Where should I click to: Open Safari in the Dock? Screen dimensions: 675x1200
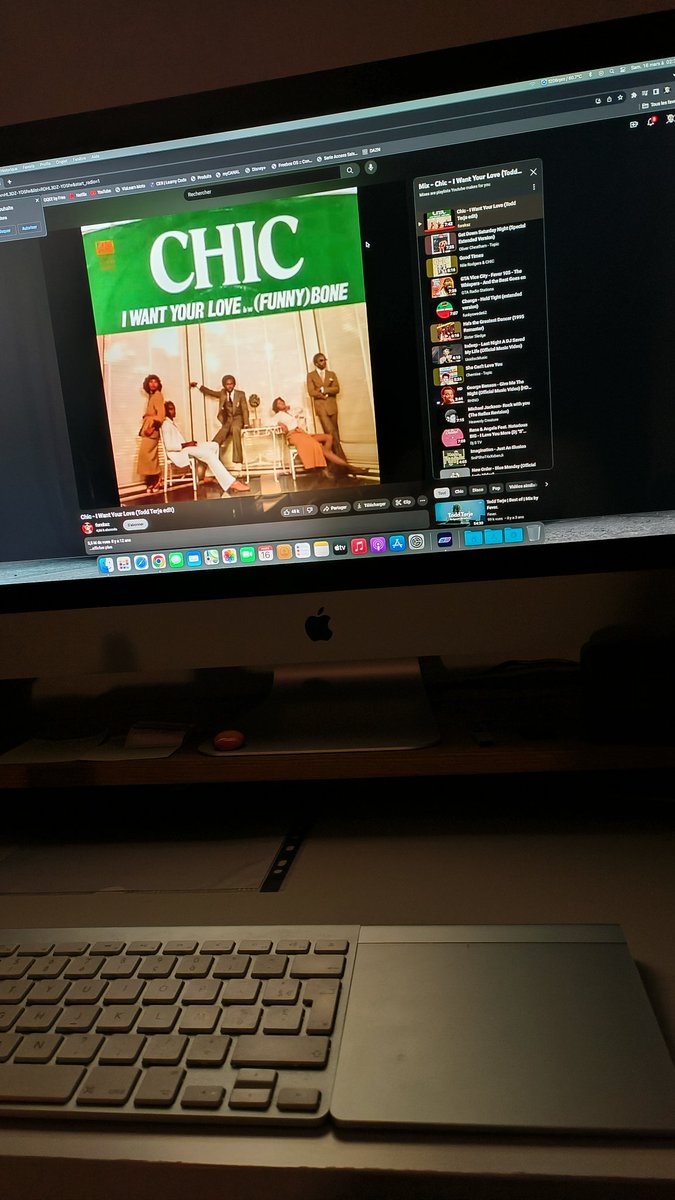[141, 563]
